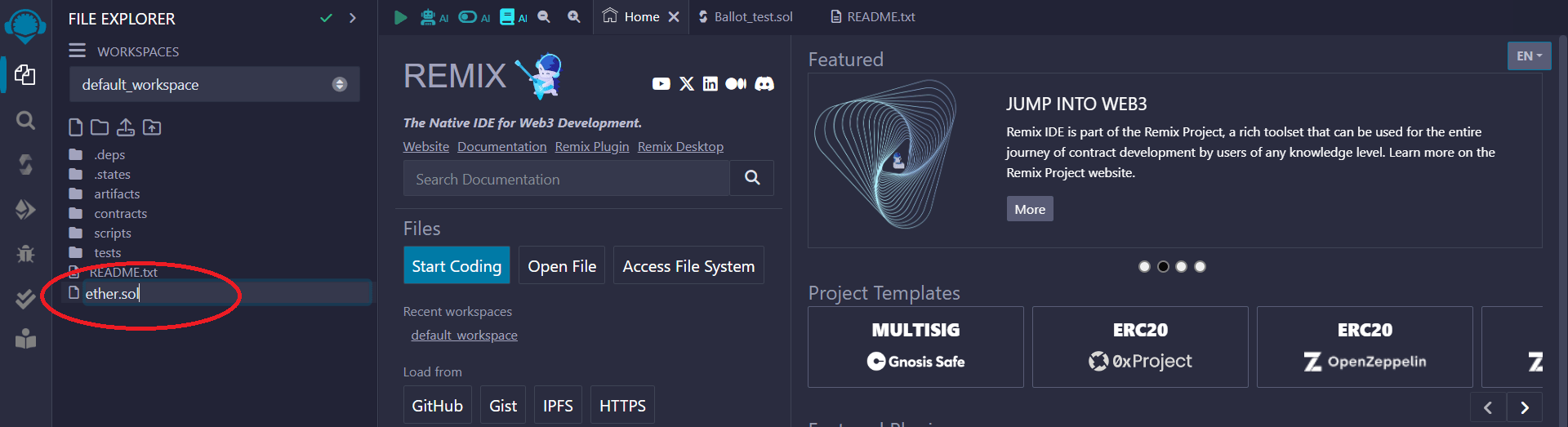1568x427 pixels.
Task: Open the Solidity compiler sidebar icon
Action: (25, 165)
